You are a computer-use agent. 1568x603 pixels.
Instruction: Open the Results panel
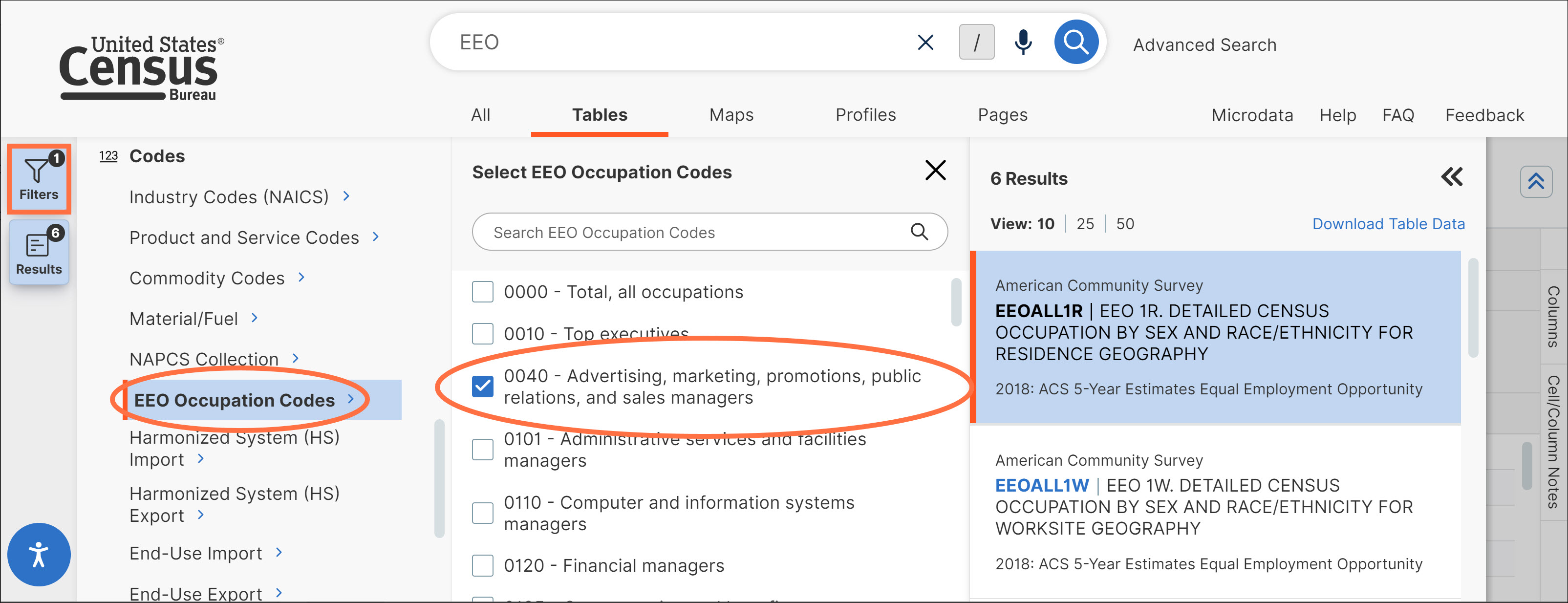pyautogui.click(x=38, y=251)
